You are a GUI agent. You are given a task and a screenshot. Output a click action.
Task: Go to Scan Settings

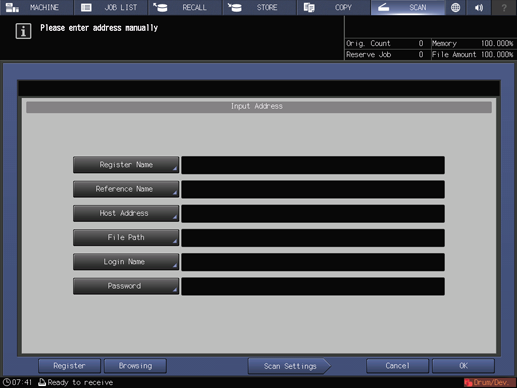pyautogui.click(x=289, y=366)
